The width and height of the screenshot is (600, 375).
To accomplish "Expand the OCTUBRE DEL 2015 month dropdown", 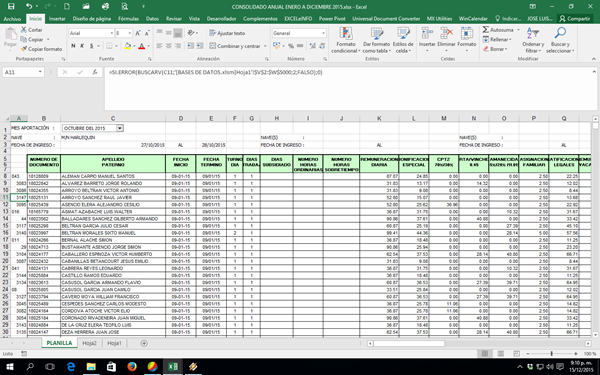I will (x=120, y=128).
